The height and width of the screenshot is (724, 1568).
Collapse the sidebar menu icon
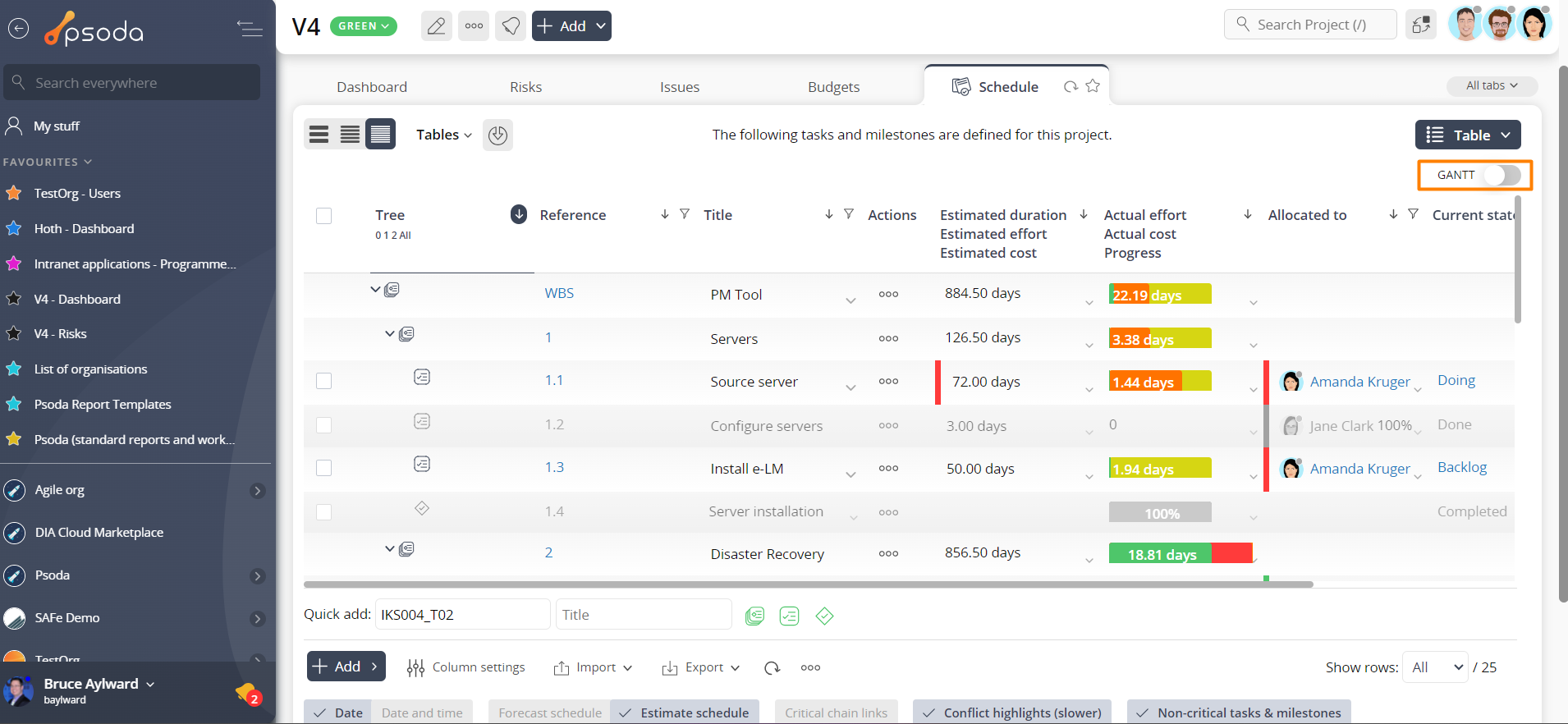250,29
